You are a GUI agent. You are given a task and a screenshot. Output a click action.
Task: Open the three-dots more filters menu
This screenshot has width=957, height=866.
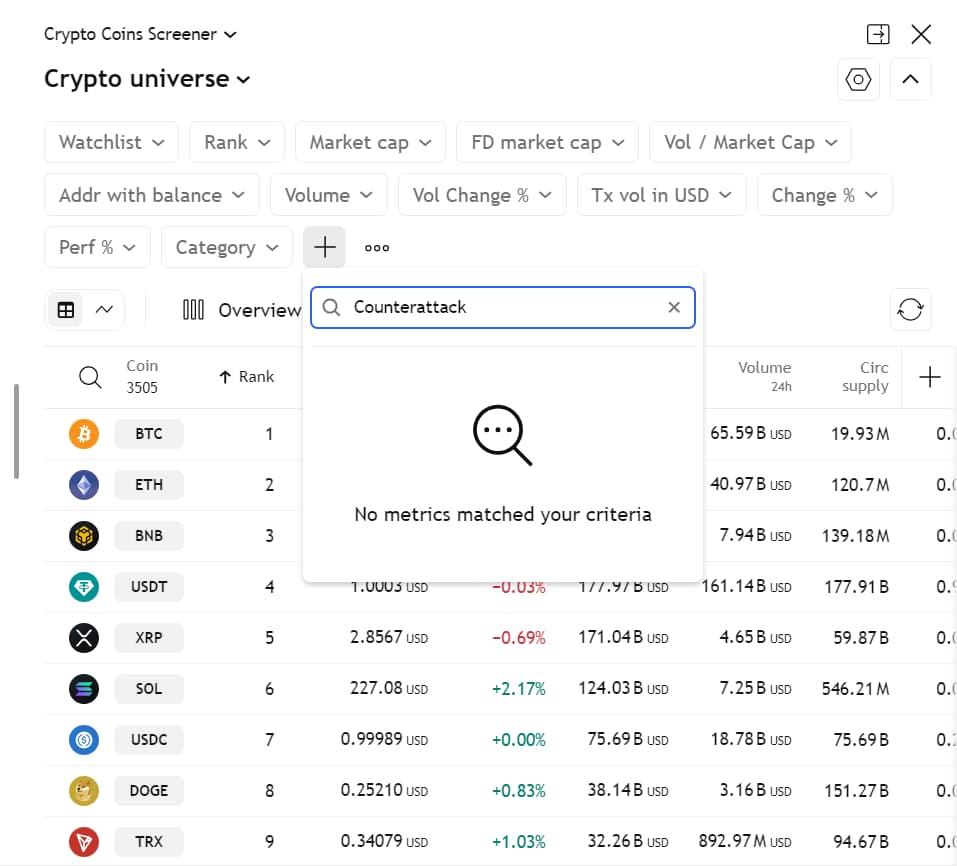click(377, 248)
